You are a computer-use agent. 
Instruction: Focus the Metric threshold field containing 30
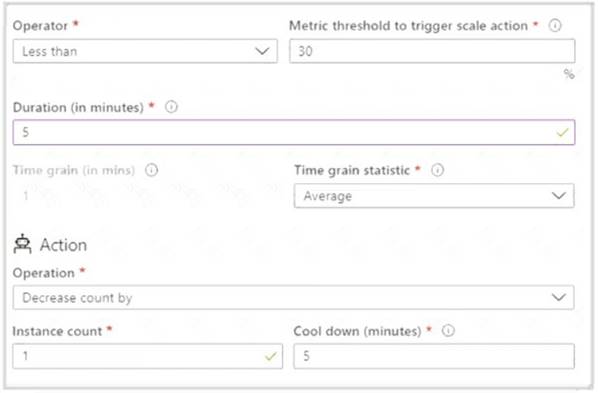click(432, 51)
